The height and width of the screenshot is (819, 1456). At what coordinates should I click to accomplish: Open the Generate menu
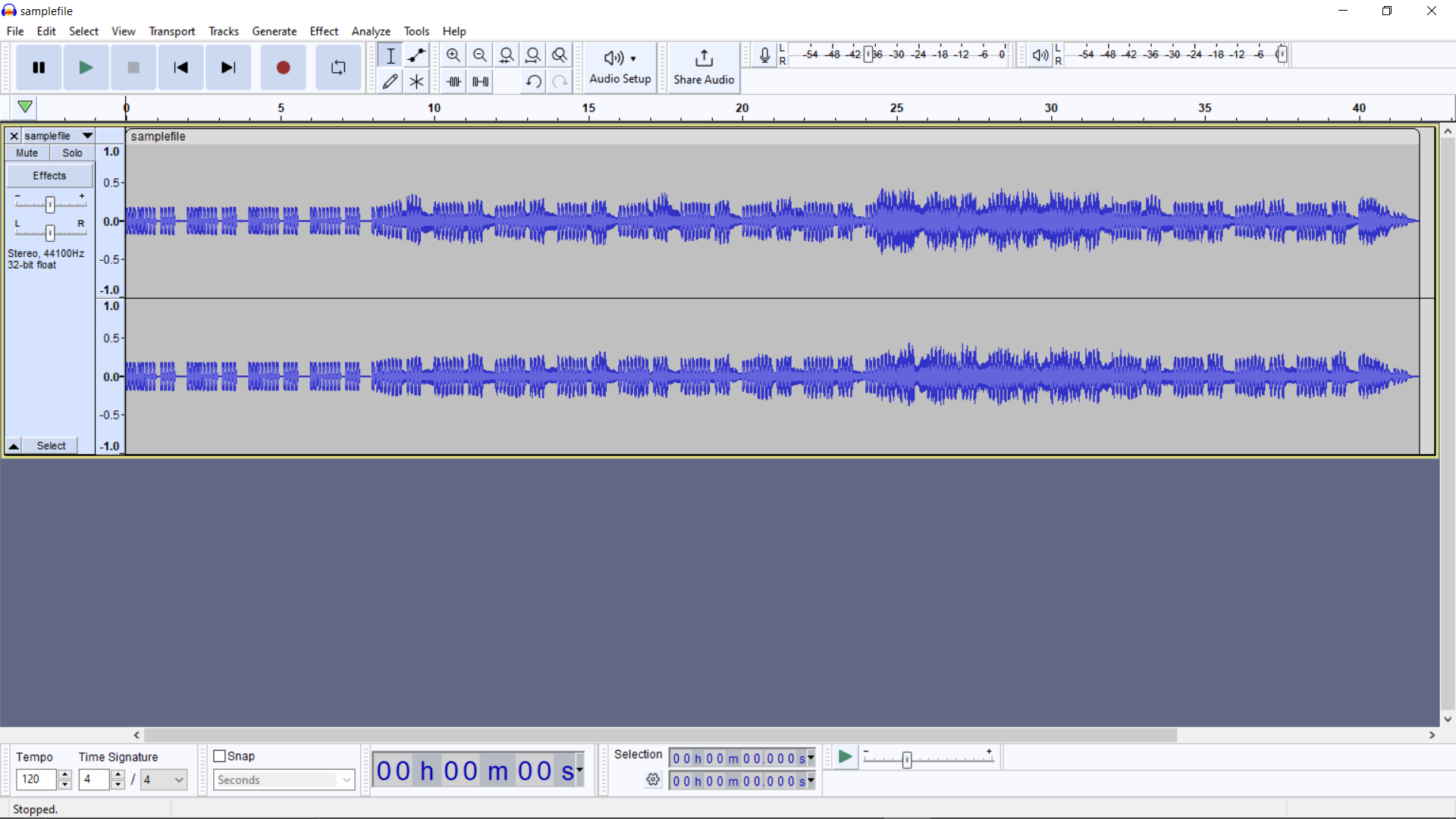(275, 31)
